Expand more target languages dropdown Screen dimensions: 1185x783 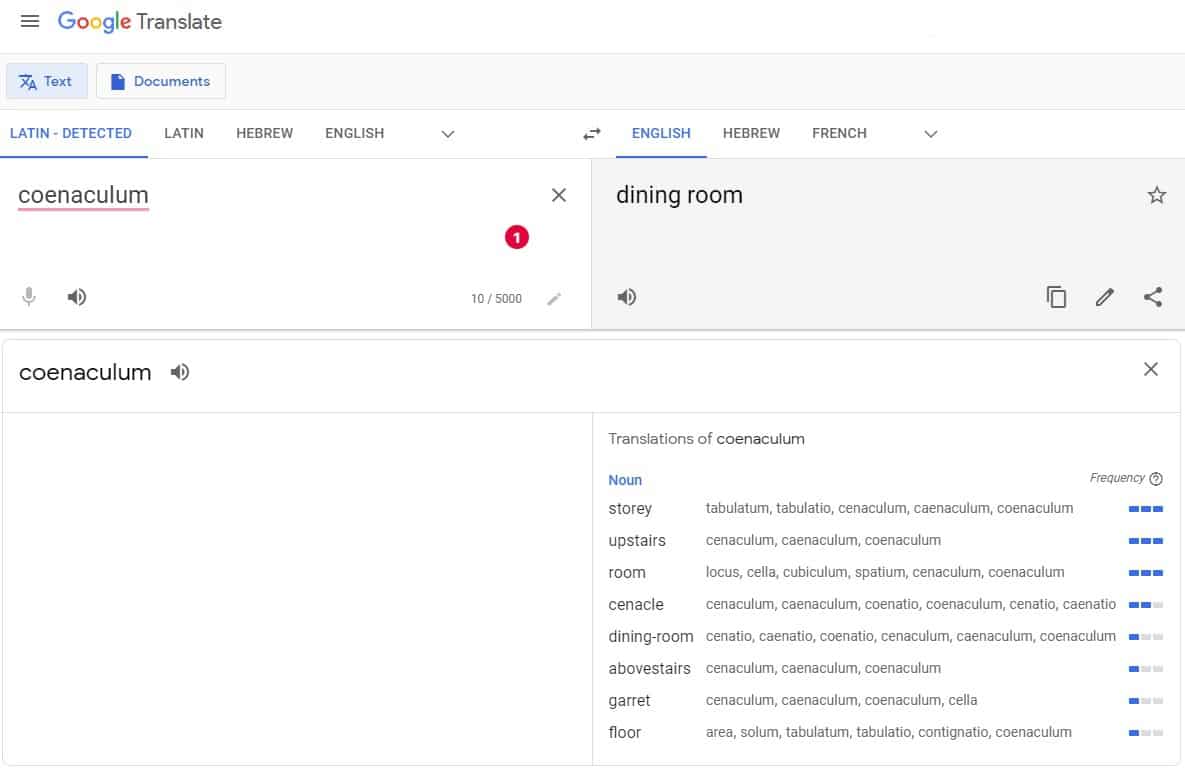tap(931, 133)
